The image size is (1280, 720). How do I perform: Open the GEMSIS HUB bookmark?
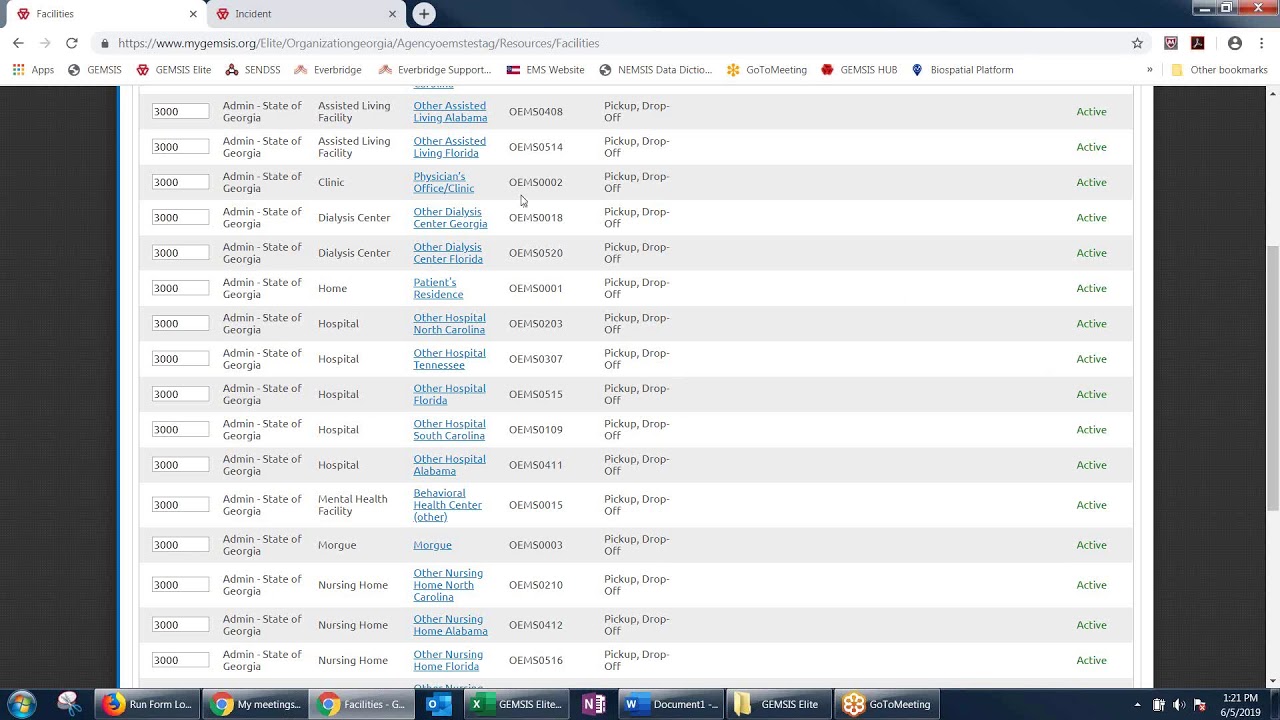click(x=859, y=70)
